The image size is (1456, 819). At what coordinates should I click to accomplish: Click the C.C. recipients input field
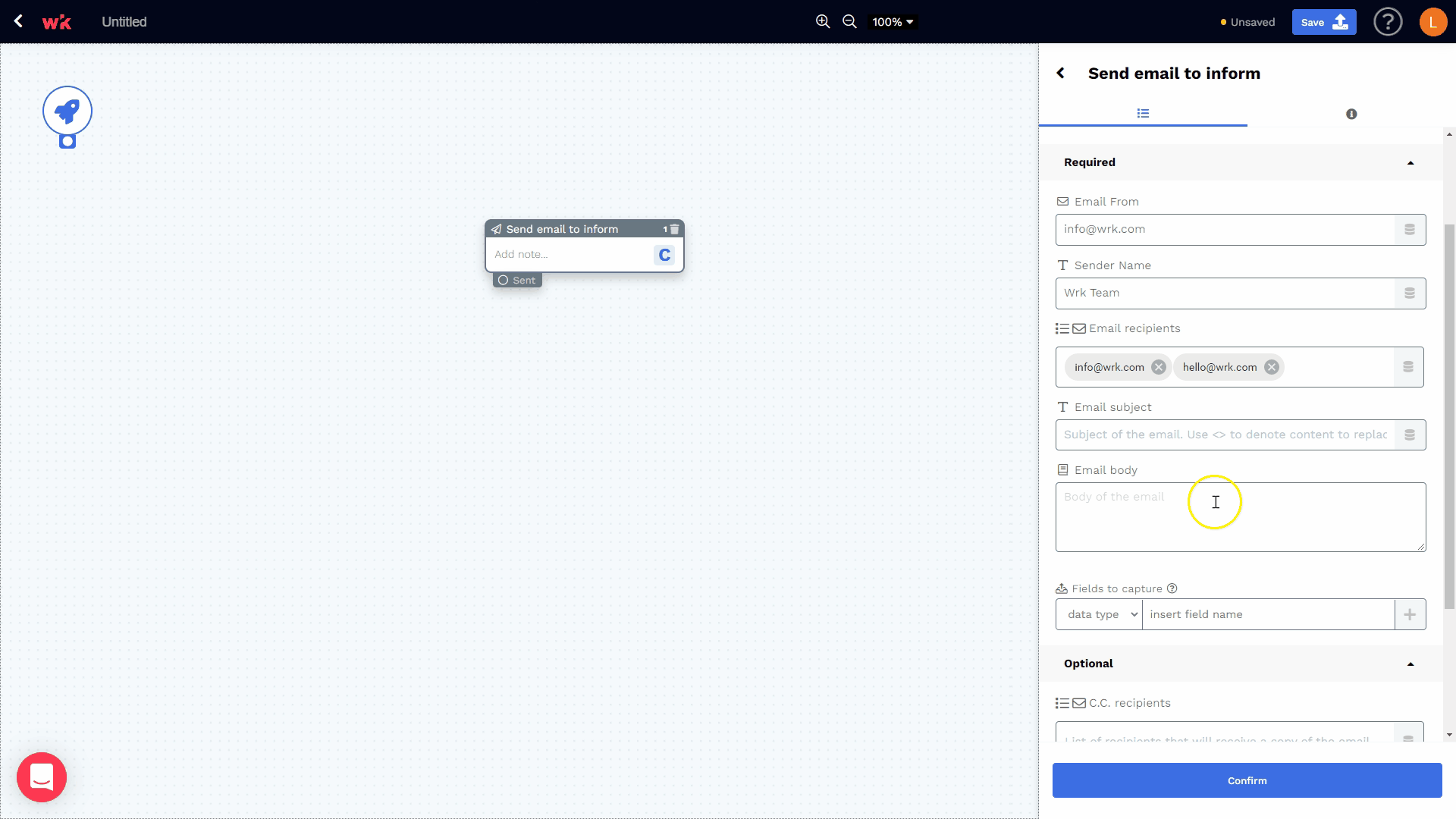1224,733
